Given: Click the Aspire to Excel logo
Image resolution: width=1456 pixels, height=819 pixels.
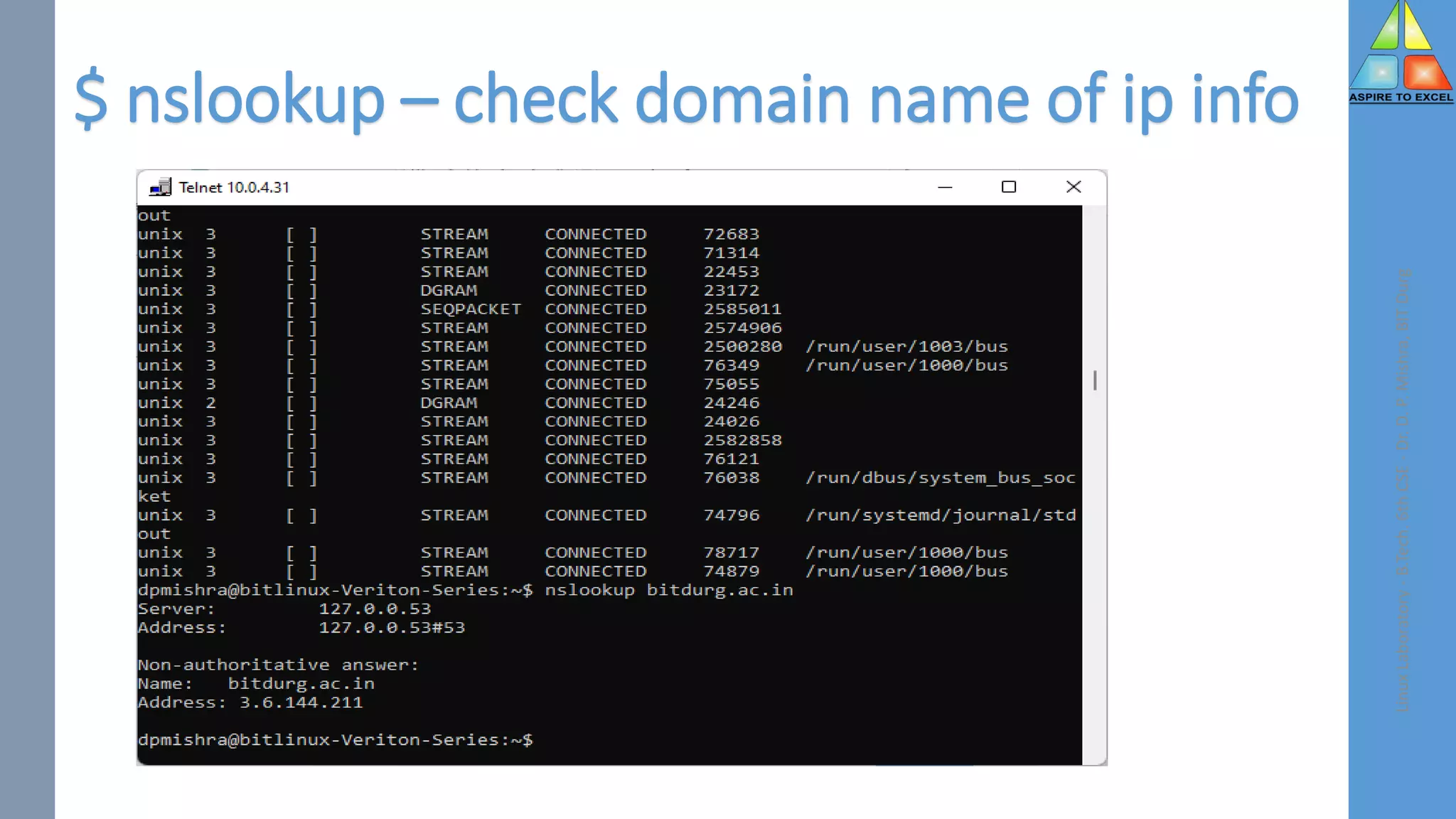Looking at the screenshot, I should coord(1401,52).
